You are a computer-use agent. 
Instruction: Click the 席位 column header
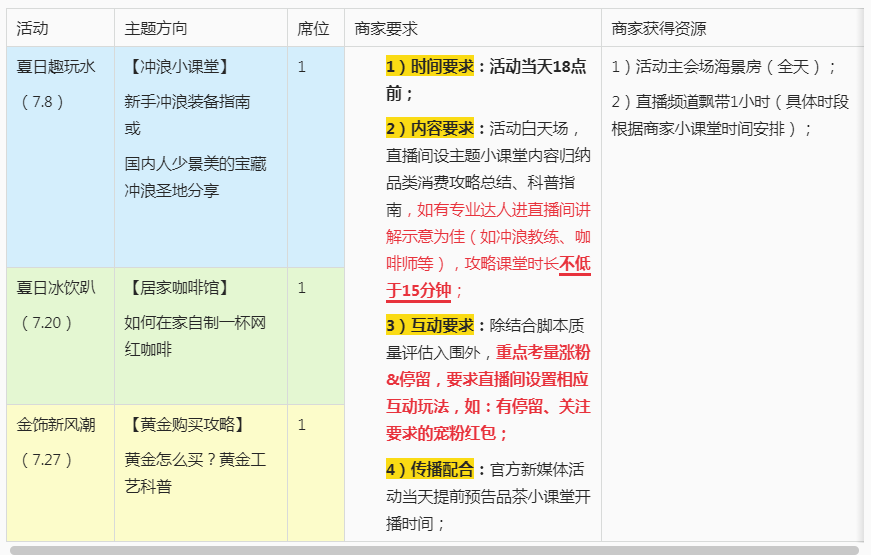click(313, 29)
